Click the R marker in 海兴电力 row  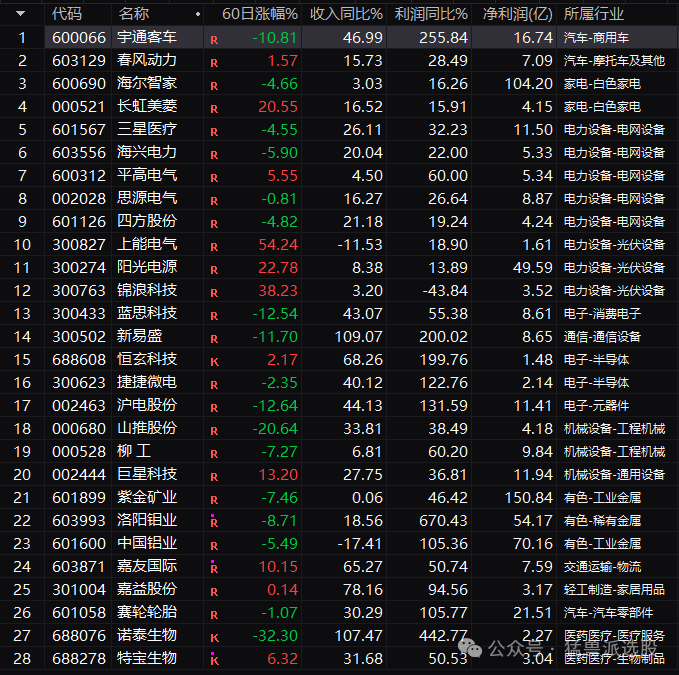click(x=214, y=155)
